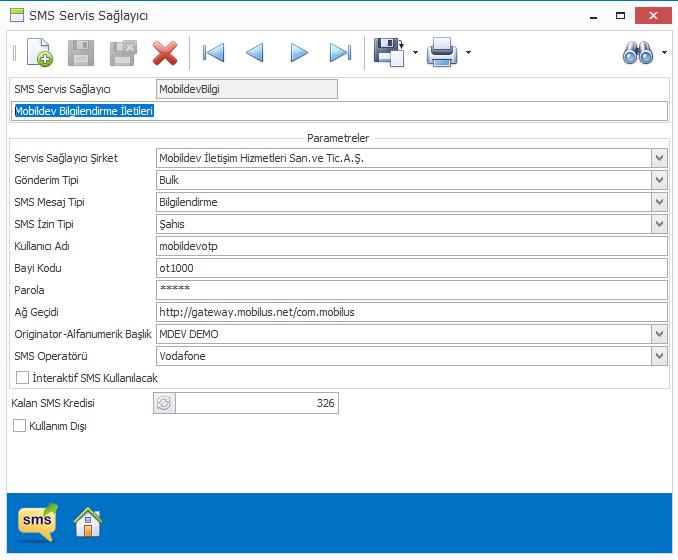
Task: Click the Ağ Geçidi label
Action: point(36,312)
